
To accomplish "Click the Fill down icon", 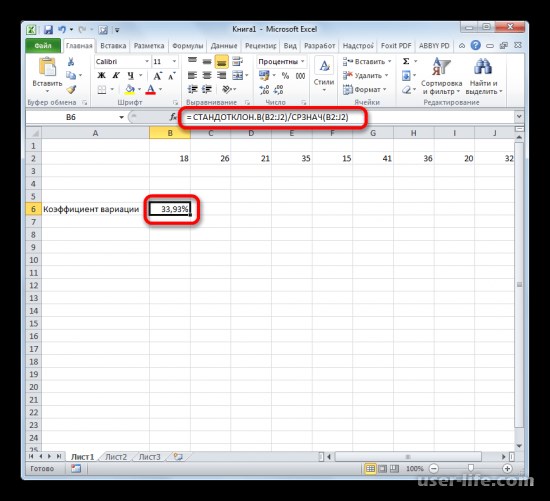I will [x=406, y=75].
